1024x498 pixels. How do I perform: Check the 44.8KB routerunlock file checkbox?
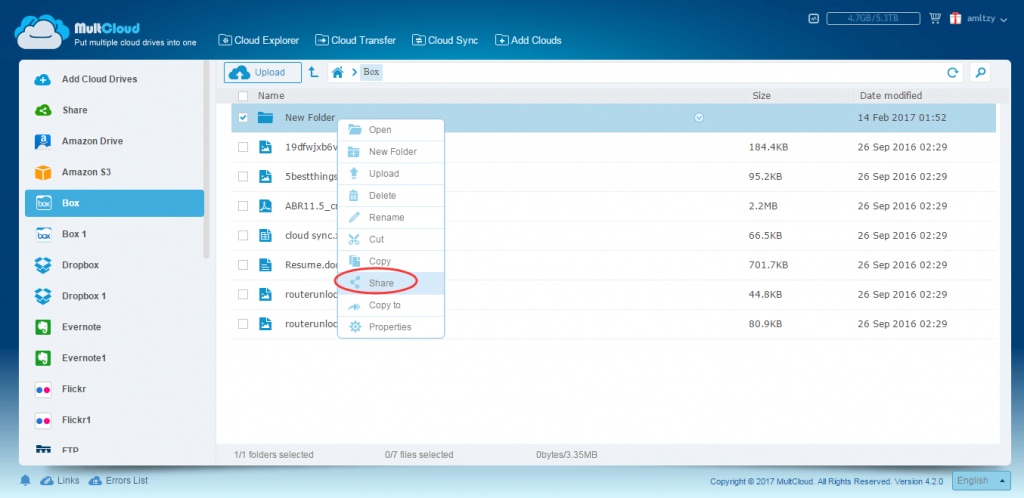(243, 294)
